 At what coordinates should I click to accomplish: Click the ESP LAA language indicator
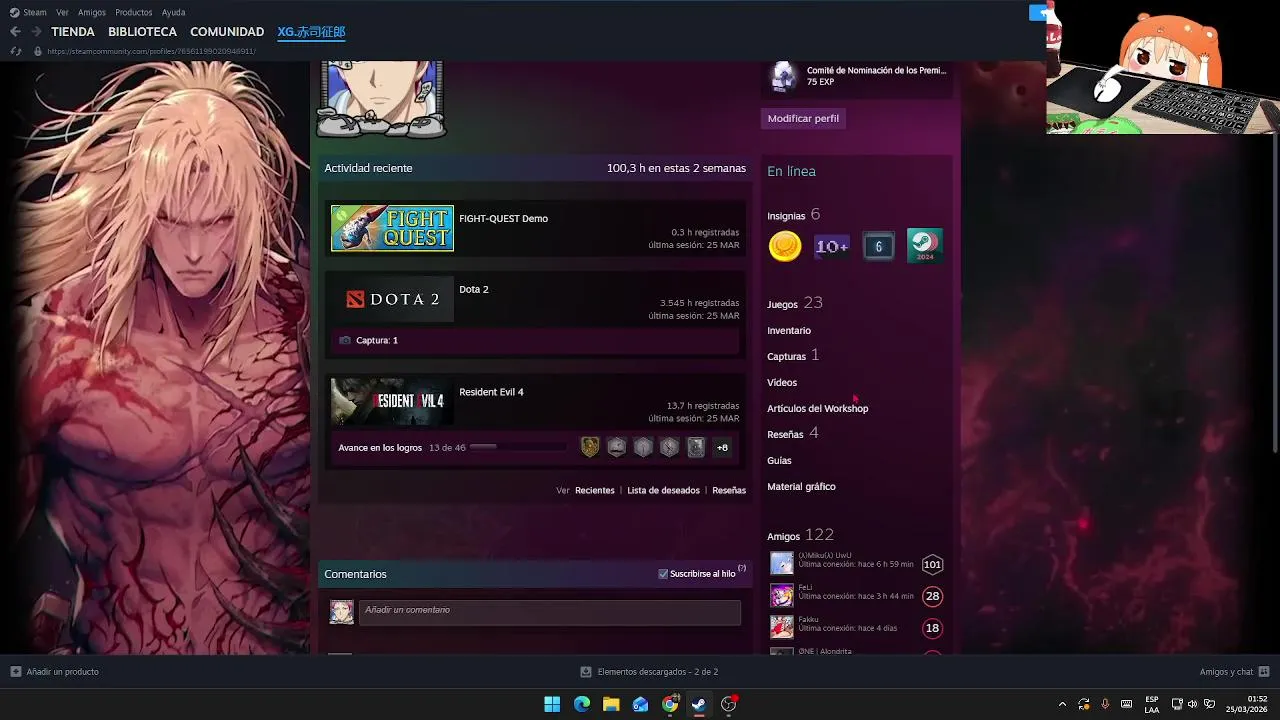click(x=1152, y=704)
